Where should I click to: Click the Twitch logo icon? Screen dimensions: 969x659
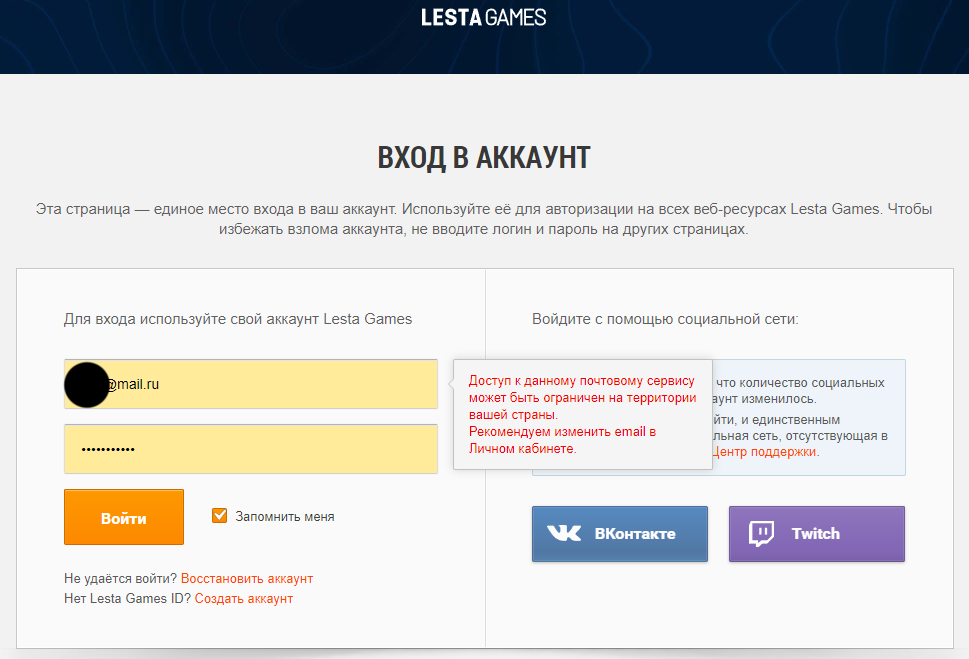pyautogui.click(x=762, y=534)
